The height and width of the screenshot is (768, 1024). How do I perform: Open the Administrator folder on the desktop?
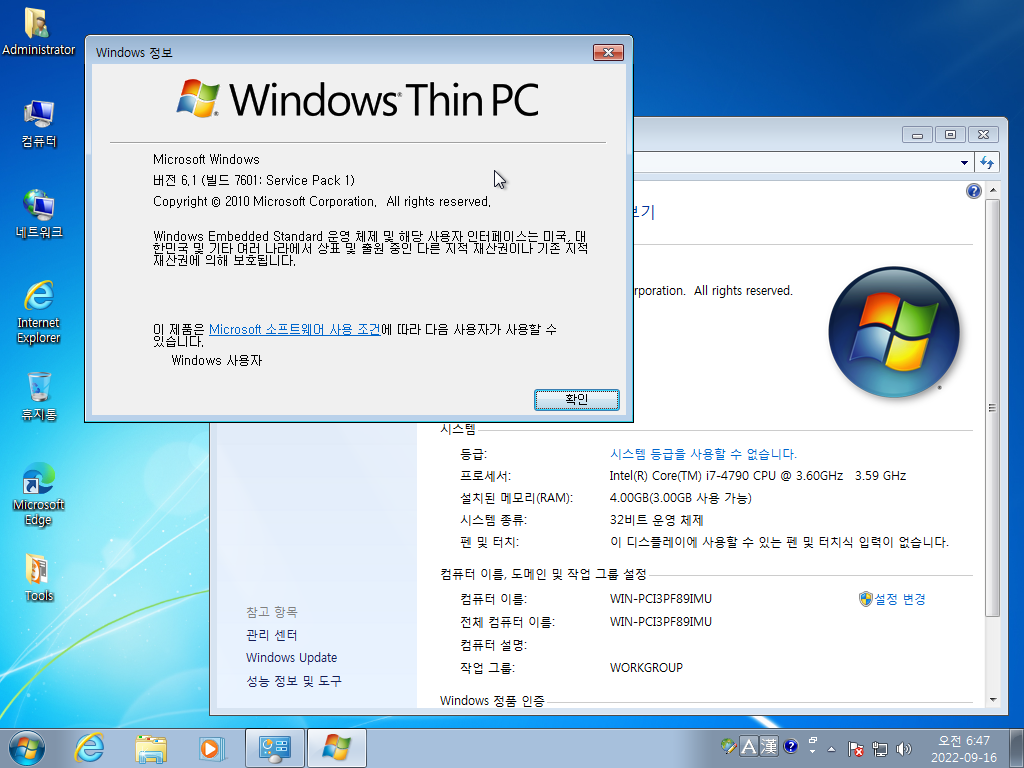38,31
